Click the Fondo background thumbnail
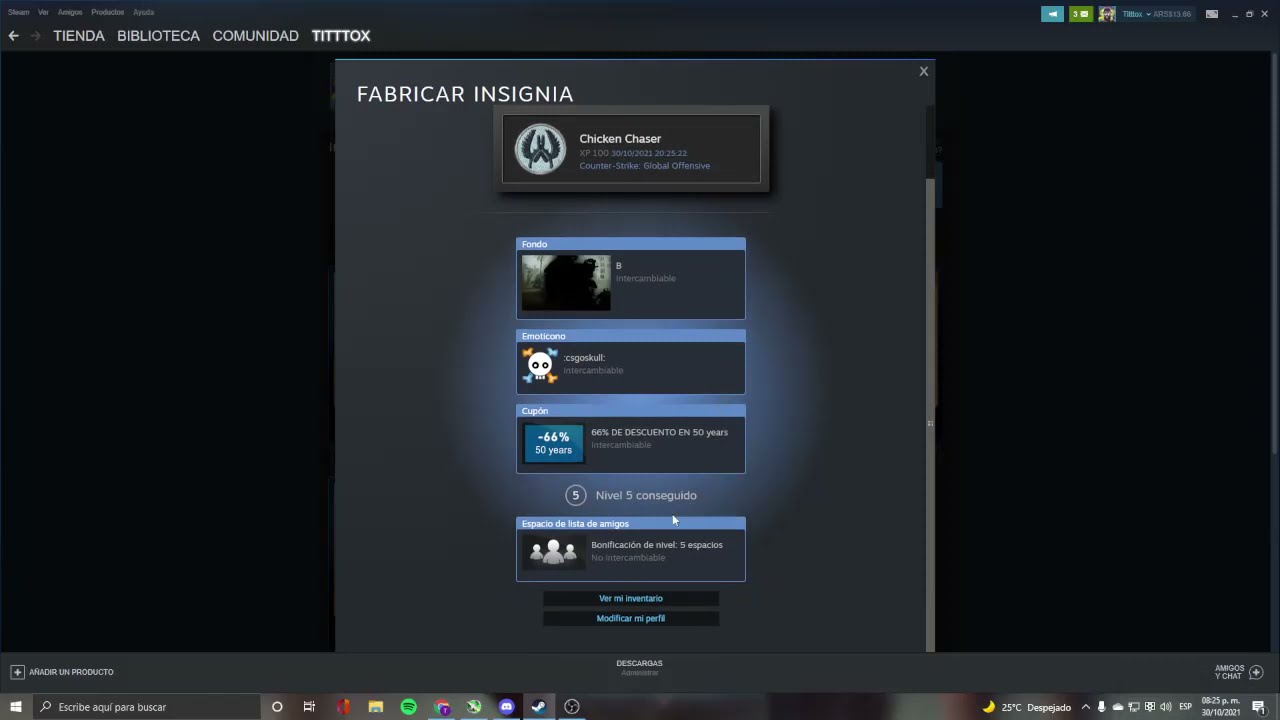Image resolution: width=1280 pixels, height=720 pixels. click(x=566, y=283)
